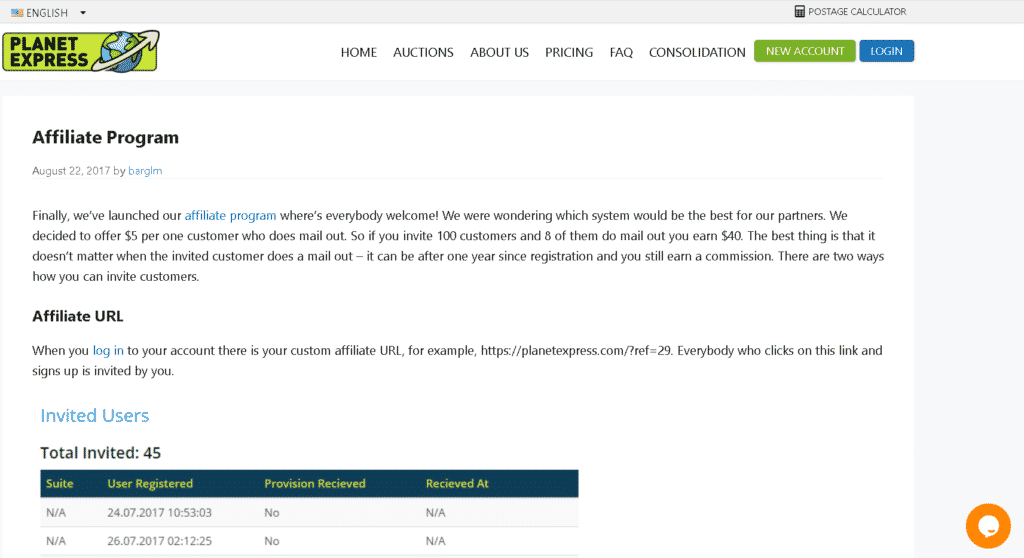The image size is (1024, 558).
Task: Go to the Auctions page
Action: [x=423, y=52]
